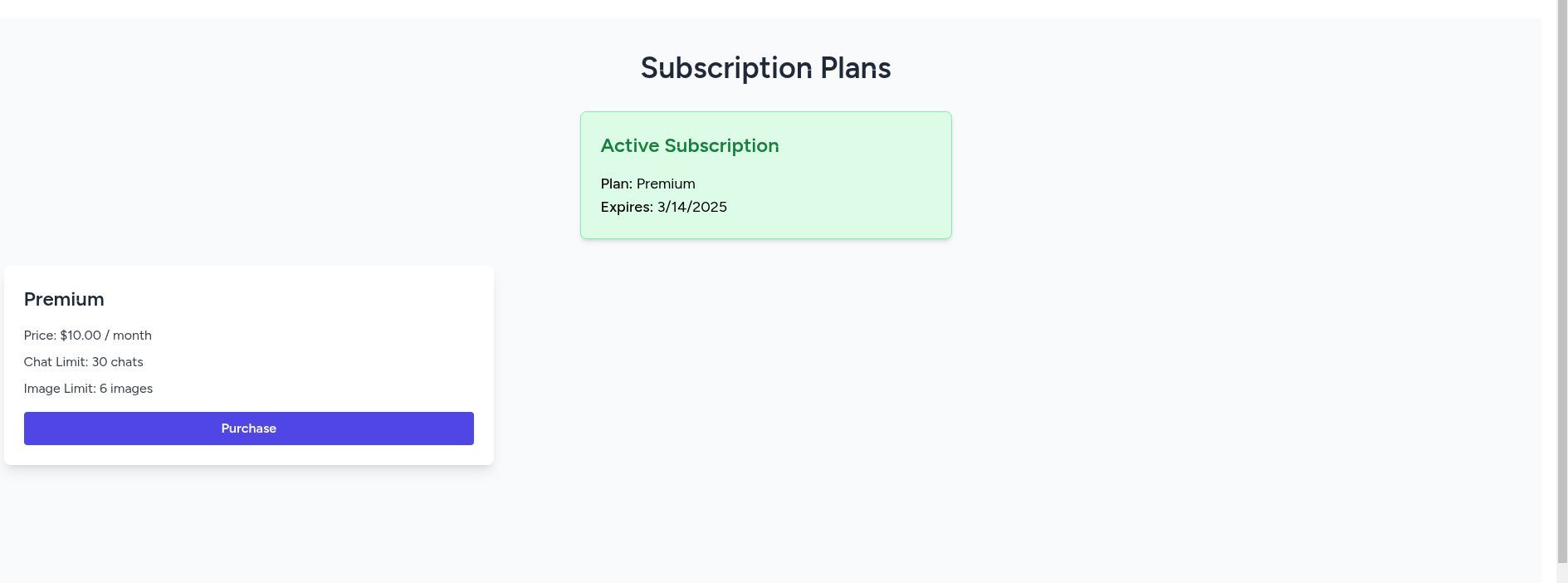The height and width of the screenshot is (583, 1568).
Task: Click the bold "Plan:" label
Action: [616, 184]
